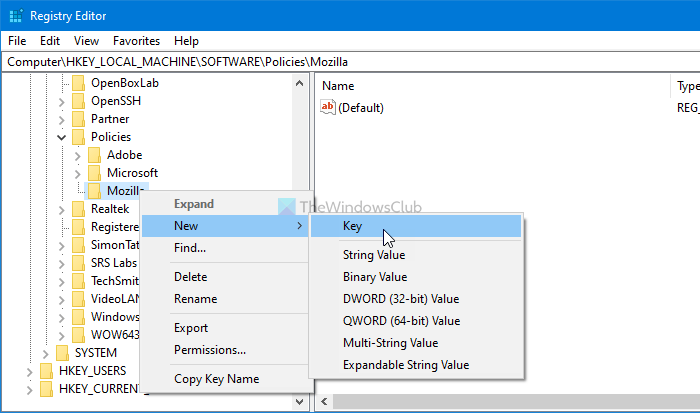This screenshot has width=700, height=413.
Task: Expand the OpenSSH key
Action: (62, 102)
